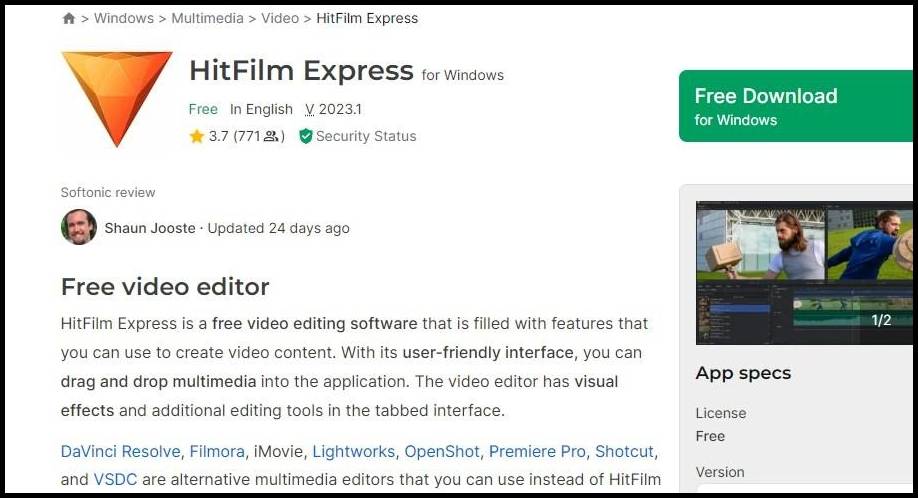Image resolution: width=918 pixels, height=498 pixels.
Task: Visit the OpenShot link
Action: coord(442,452)
